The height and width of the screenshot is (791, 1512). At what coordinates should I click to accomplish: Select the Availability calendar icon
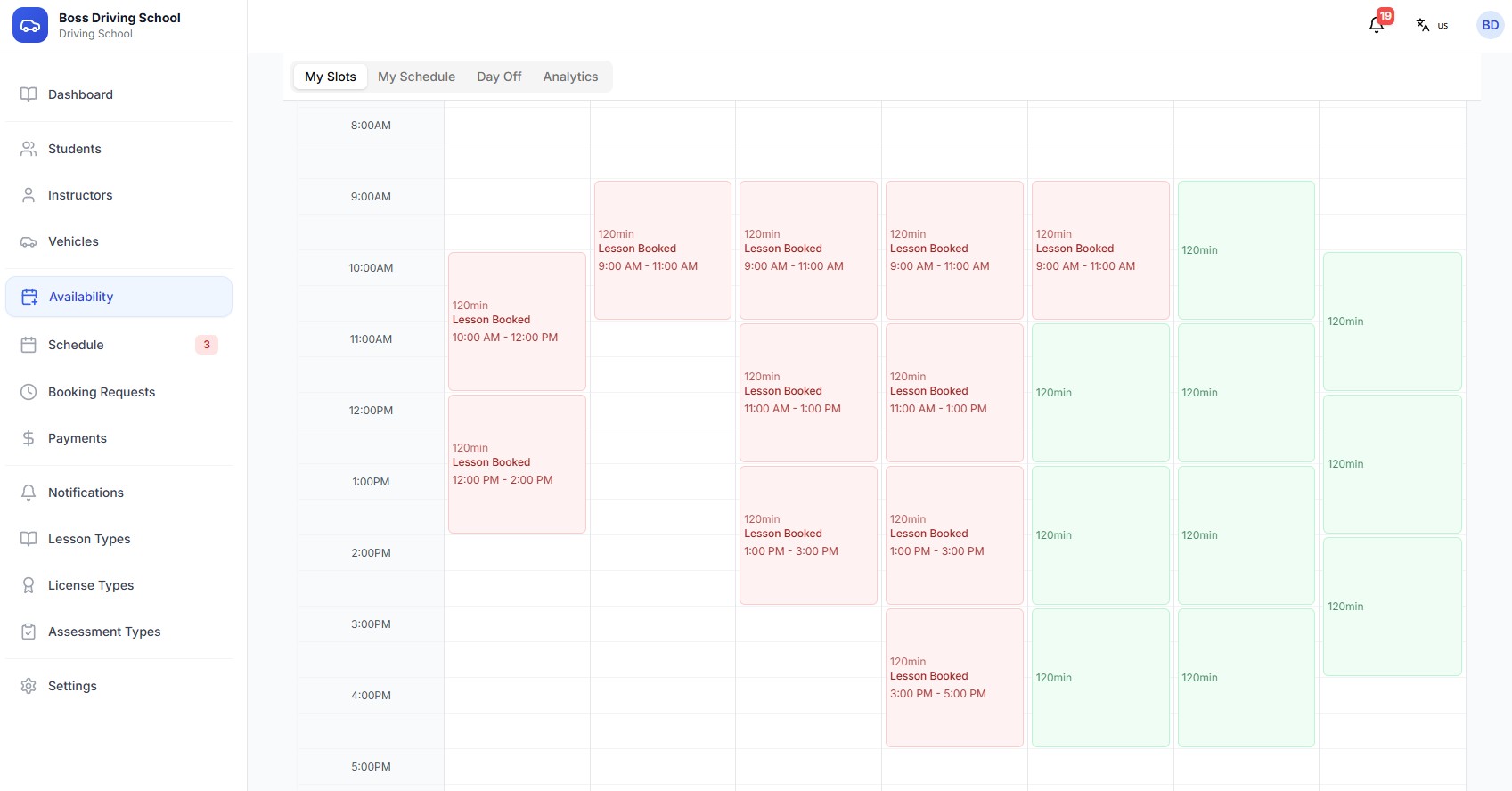tap(28, 297)
